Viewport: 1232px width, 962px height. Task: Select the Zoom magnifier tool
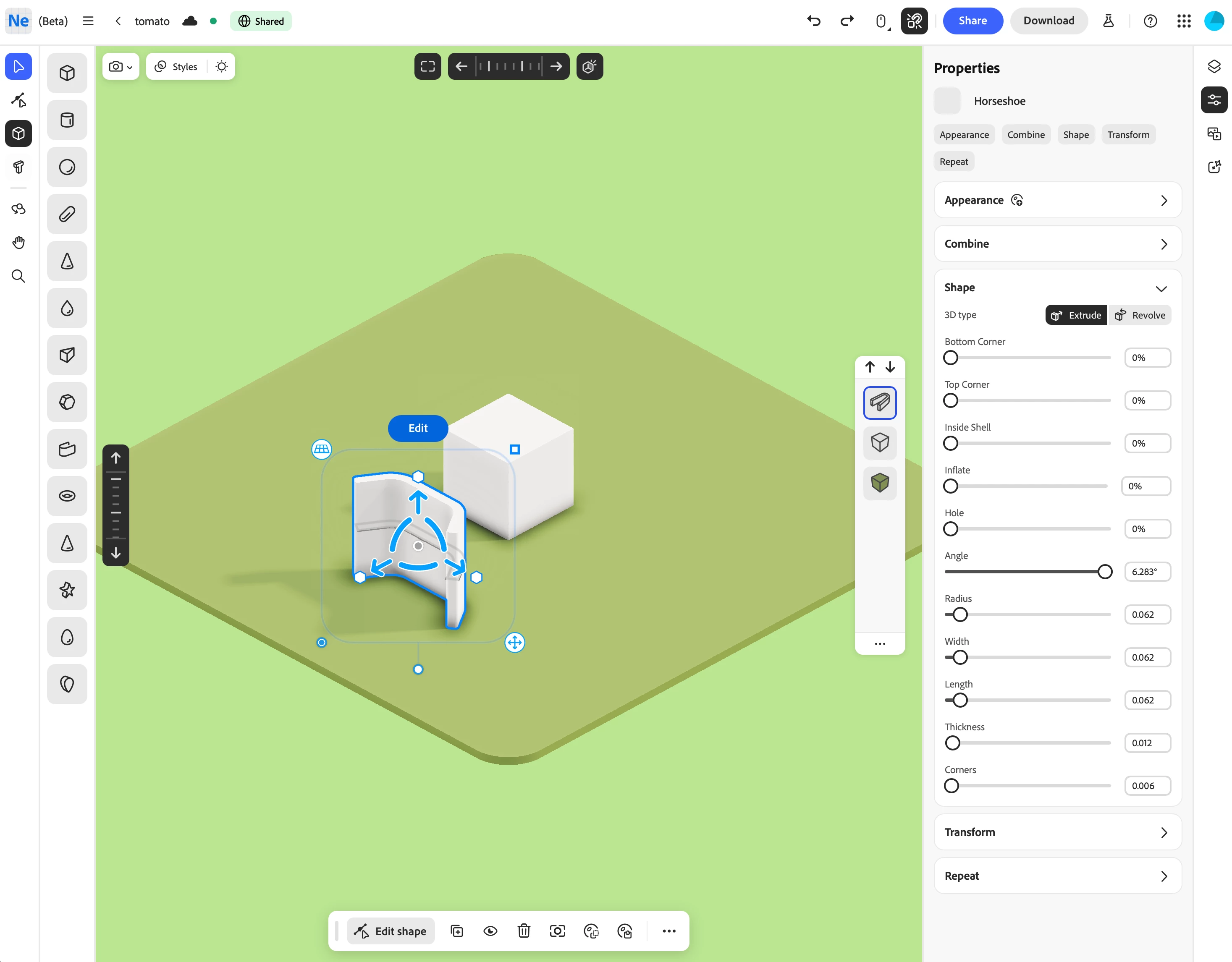pyautogui.click(x=18, y=276)
